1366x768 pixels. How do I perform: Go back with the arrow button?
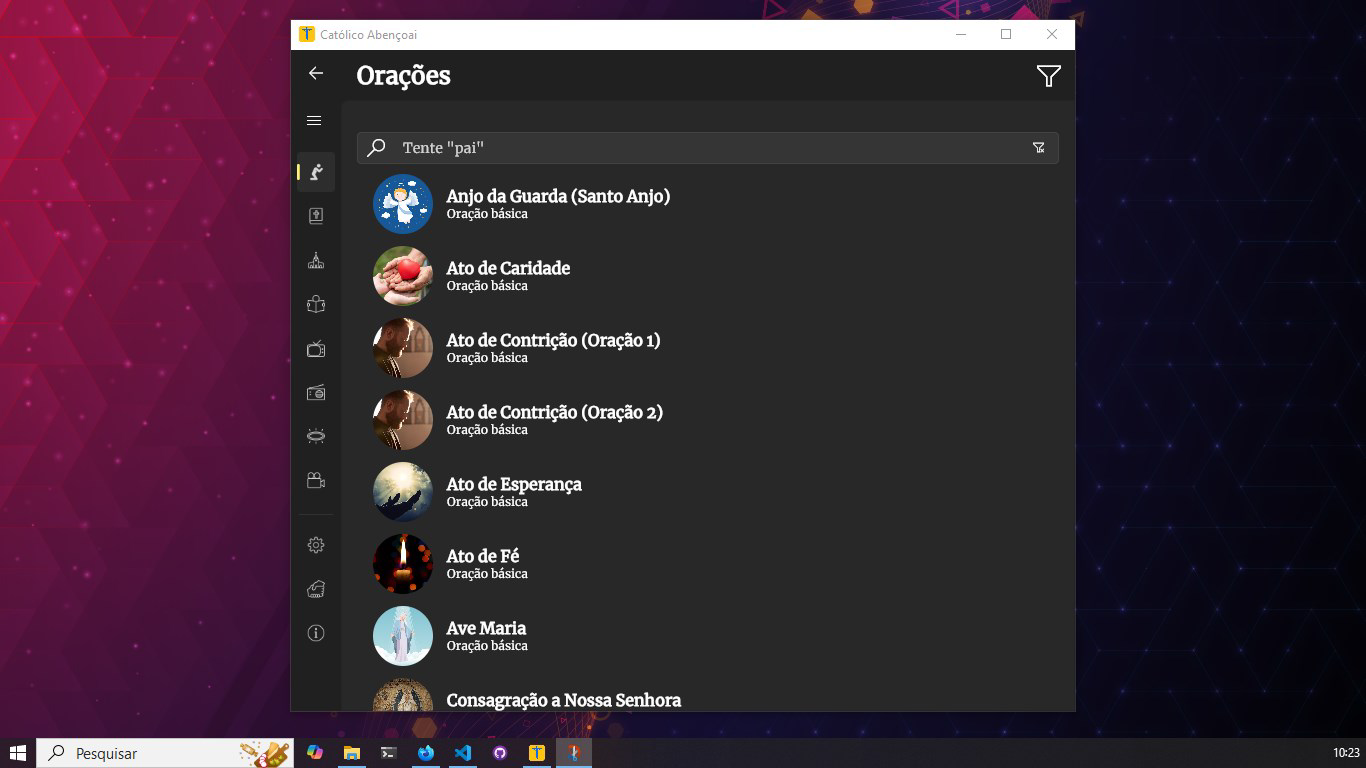(x=316, y=73)
